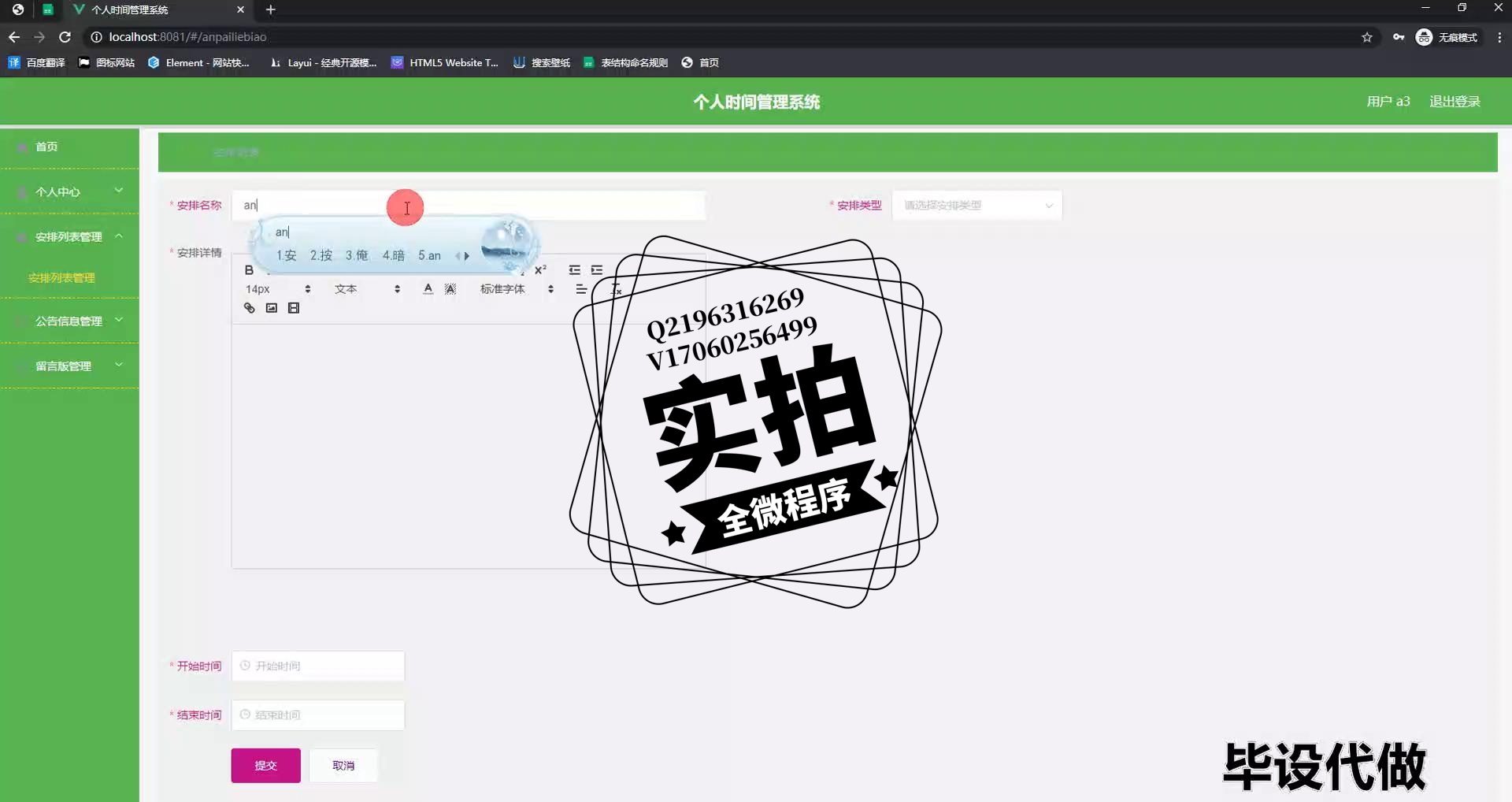The width and height of the screenshot is (1512, 802).
Task: Select 安排列表管理 submenu item
Action: tap(61, 278)
